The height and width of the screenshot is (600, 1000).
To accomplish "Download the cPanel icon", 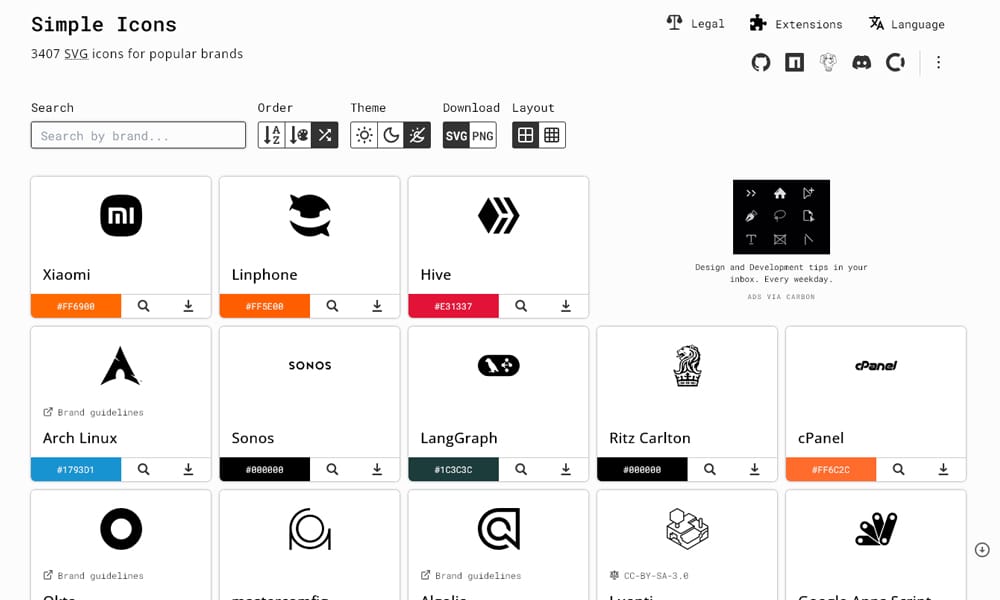I will click(x=943, y=469).
